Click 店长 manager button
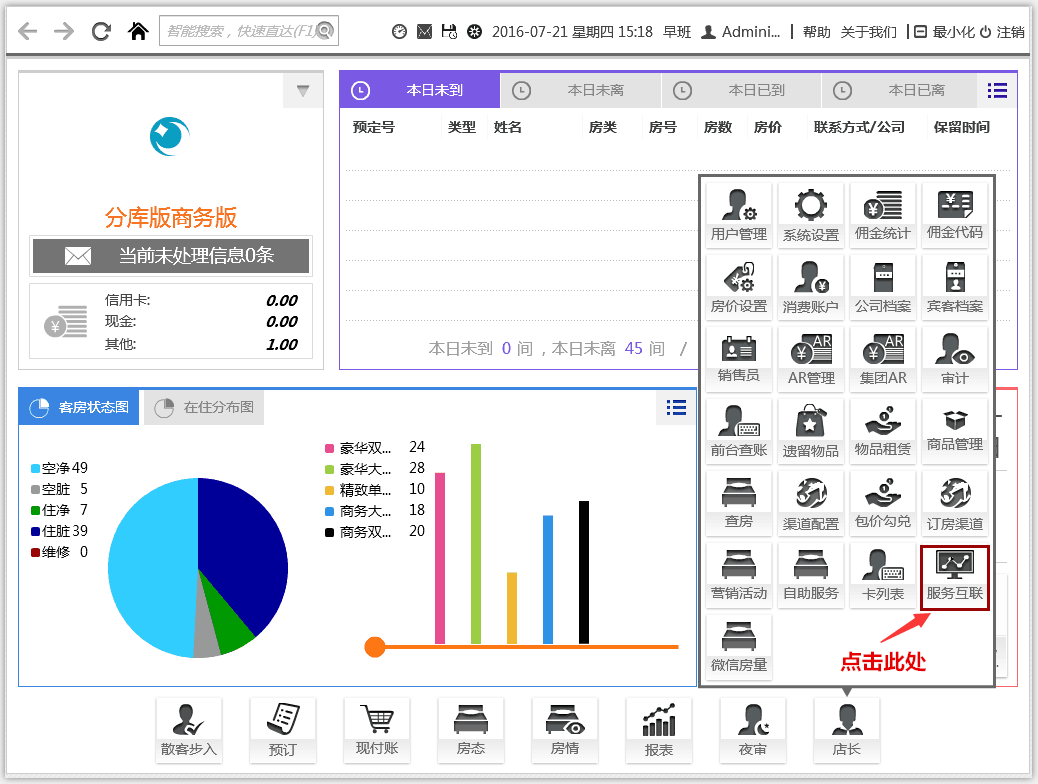This screenshot has height=784, width=1038. (x=847, y=730)
